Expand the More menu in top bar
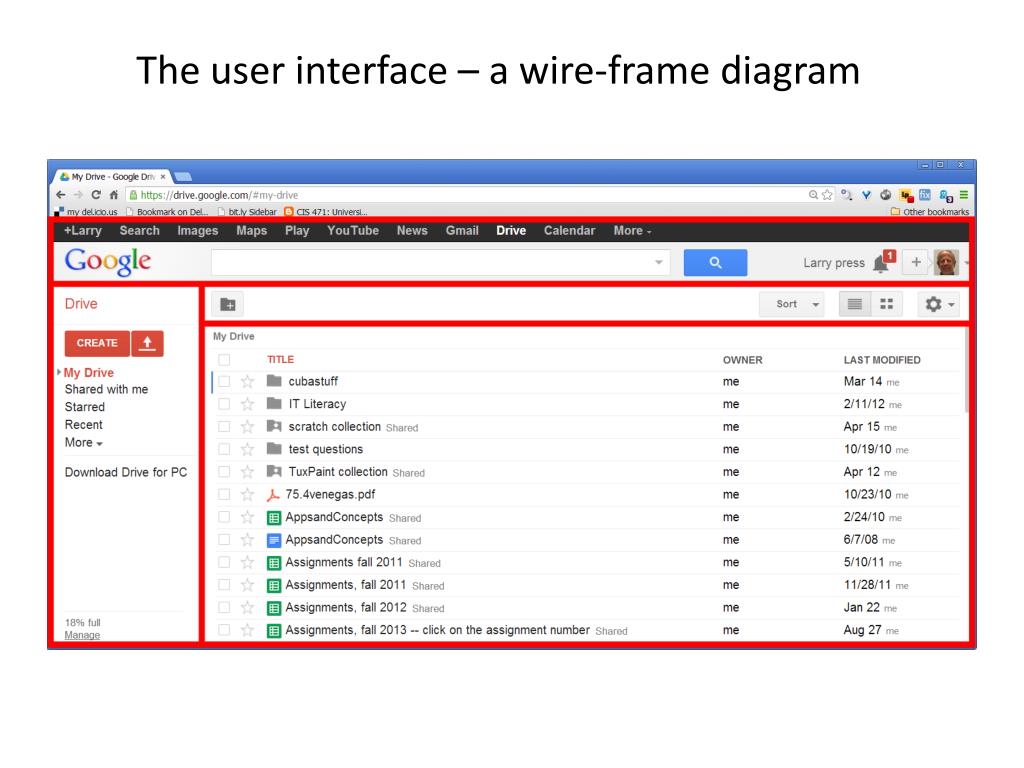1024x768 pixels. (632, 231)
